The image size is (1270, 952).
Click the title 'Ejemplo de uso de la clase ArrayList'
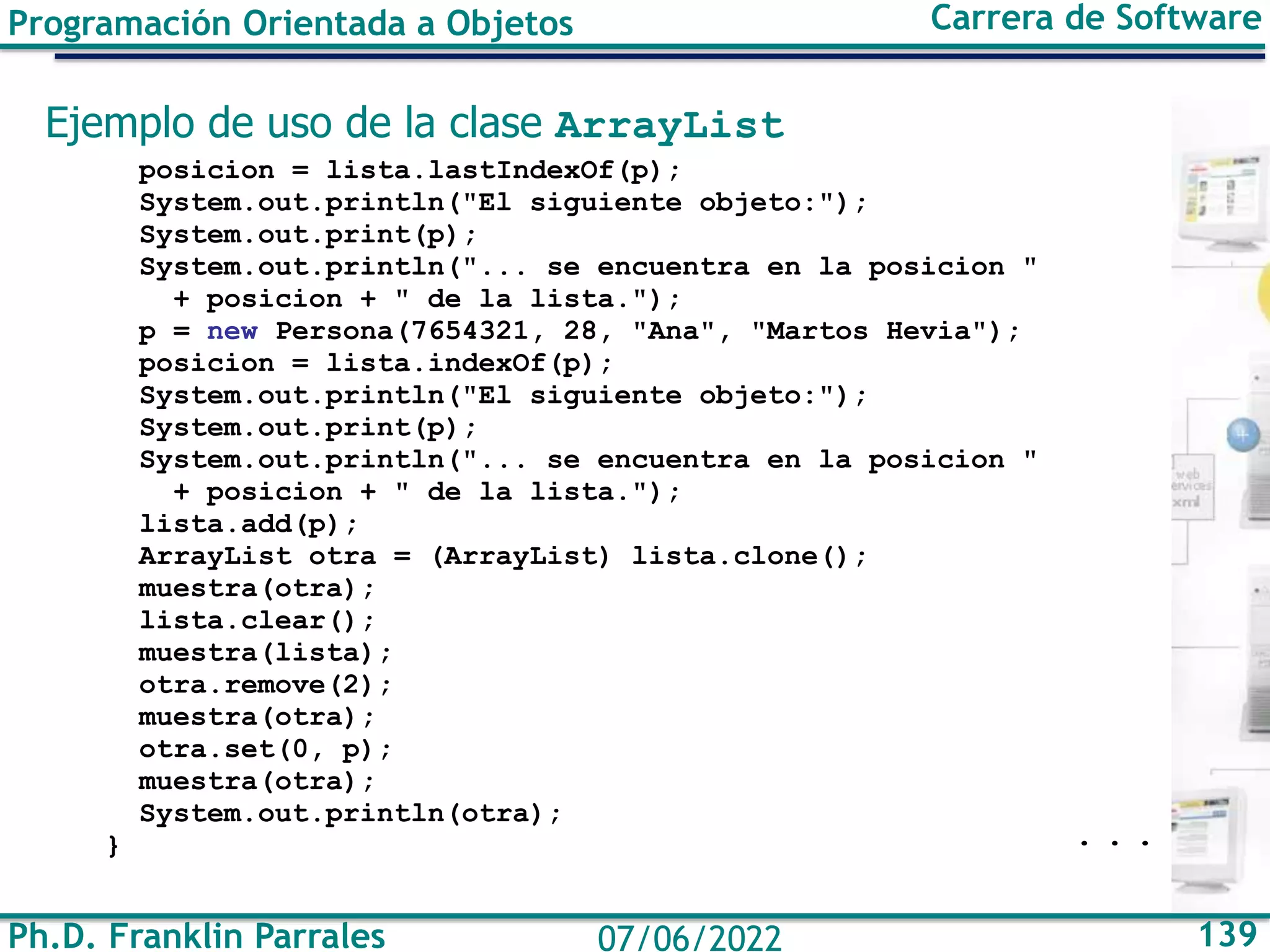[x=415, y=123]
